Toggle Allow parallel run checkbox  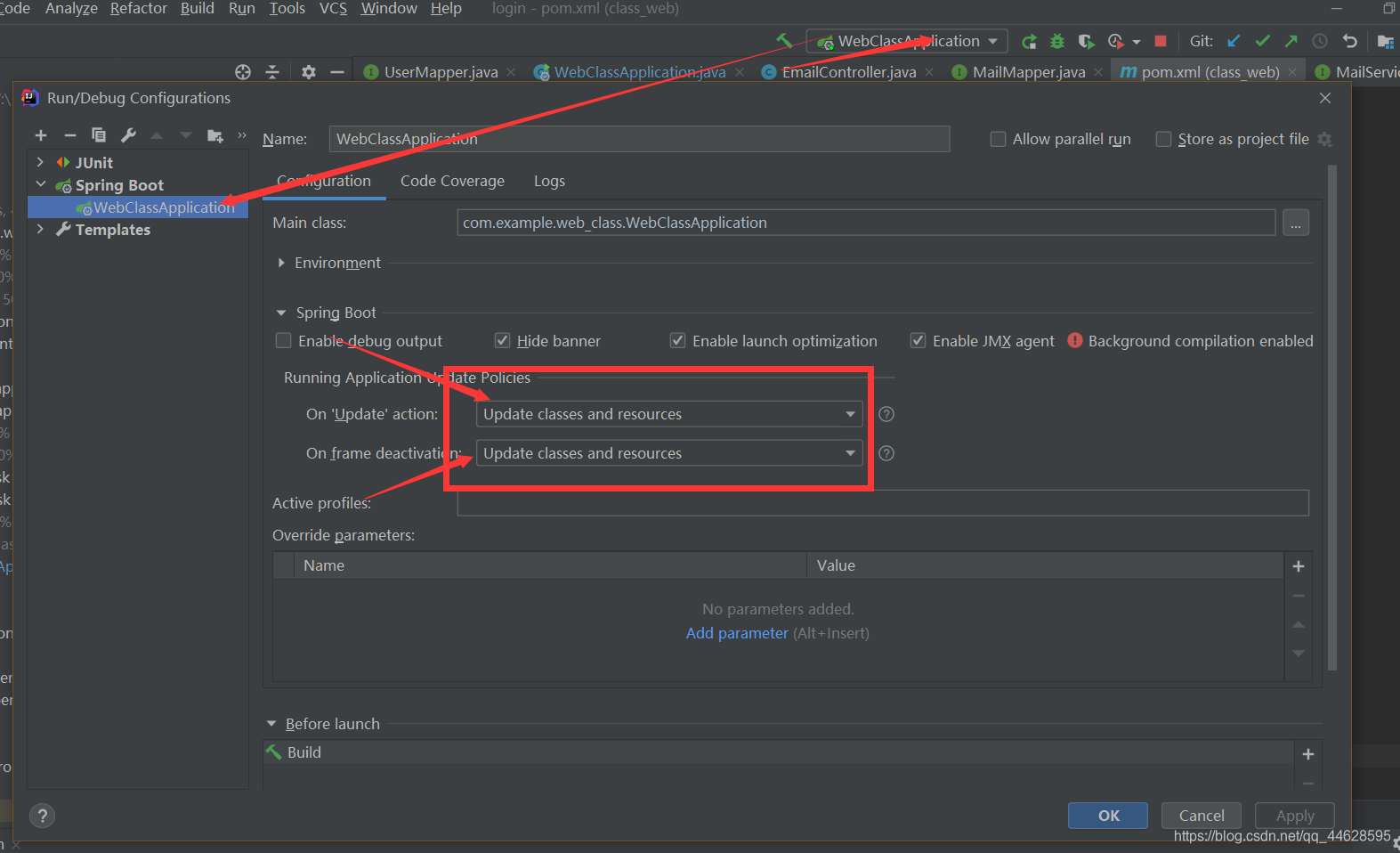click(x=999, y=139)
